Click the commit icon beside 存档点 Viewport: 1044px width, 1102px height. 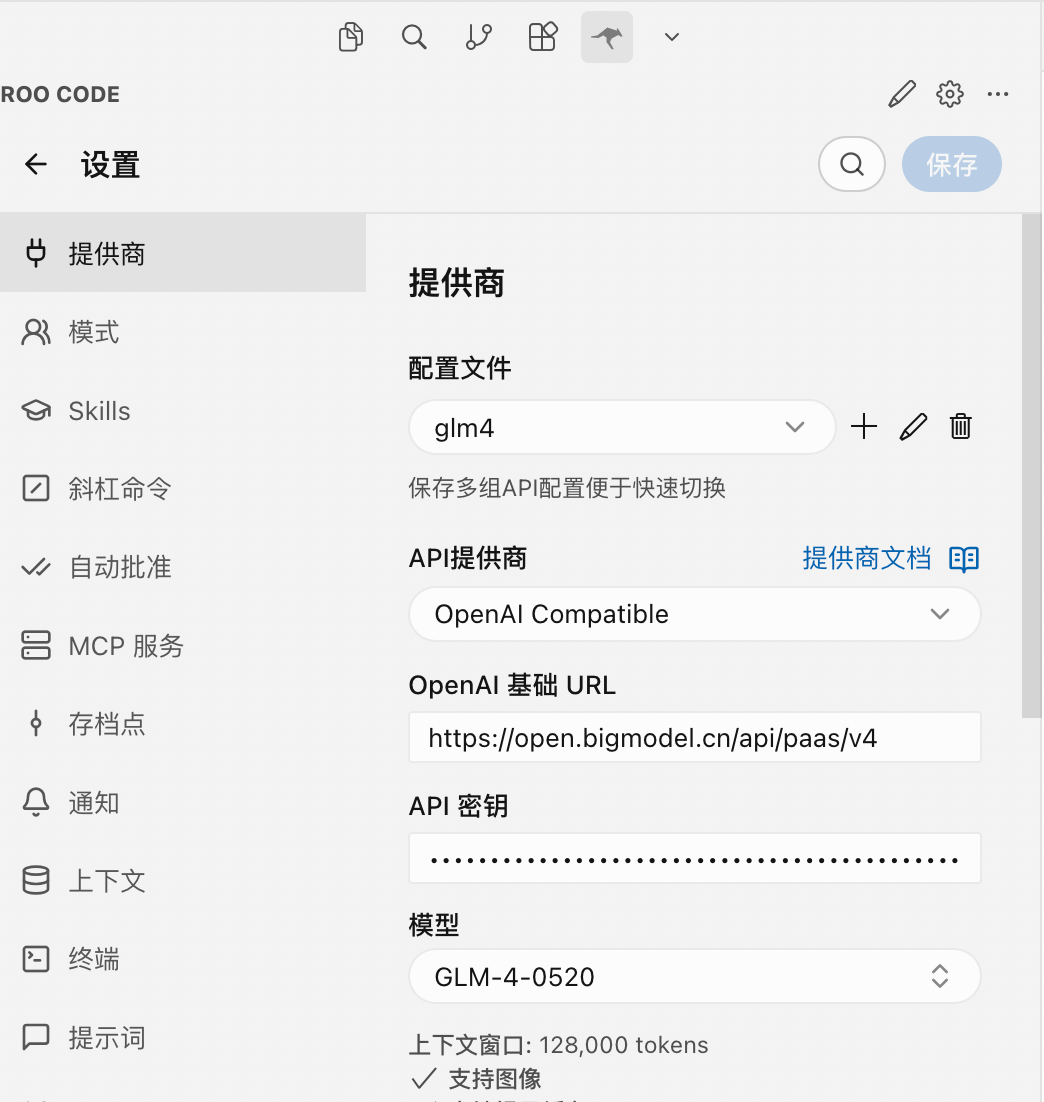36,723
